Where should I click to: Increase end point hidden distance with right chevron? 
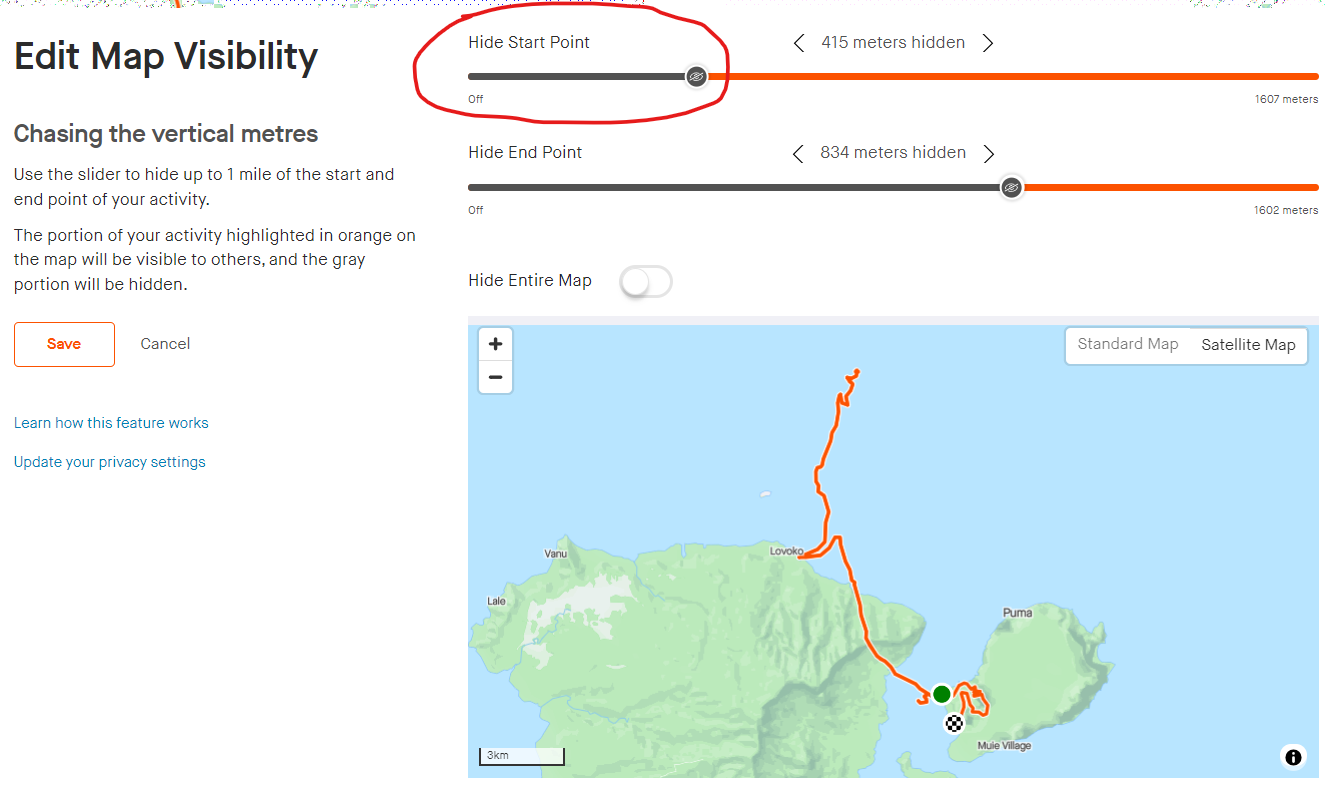(989, 153)
